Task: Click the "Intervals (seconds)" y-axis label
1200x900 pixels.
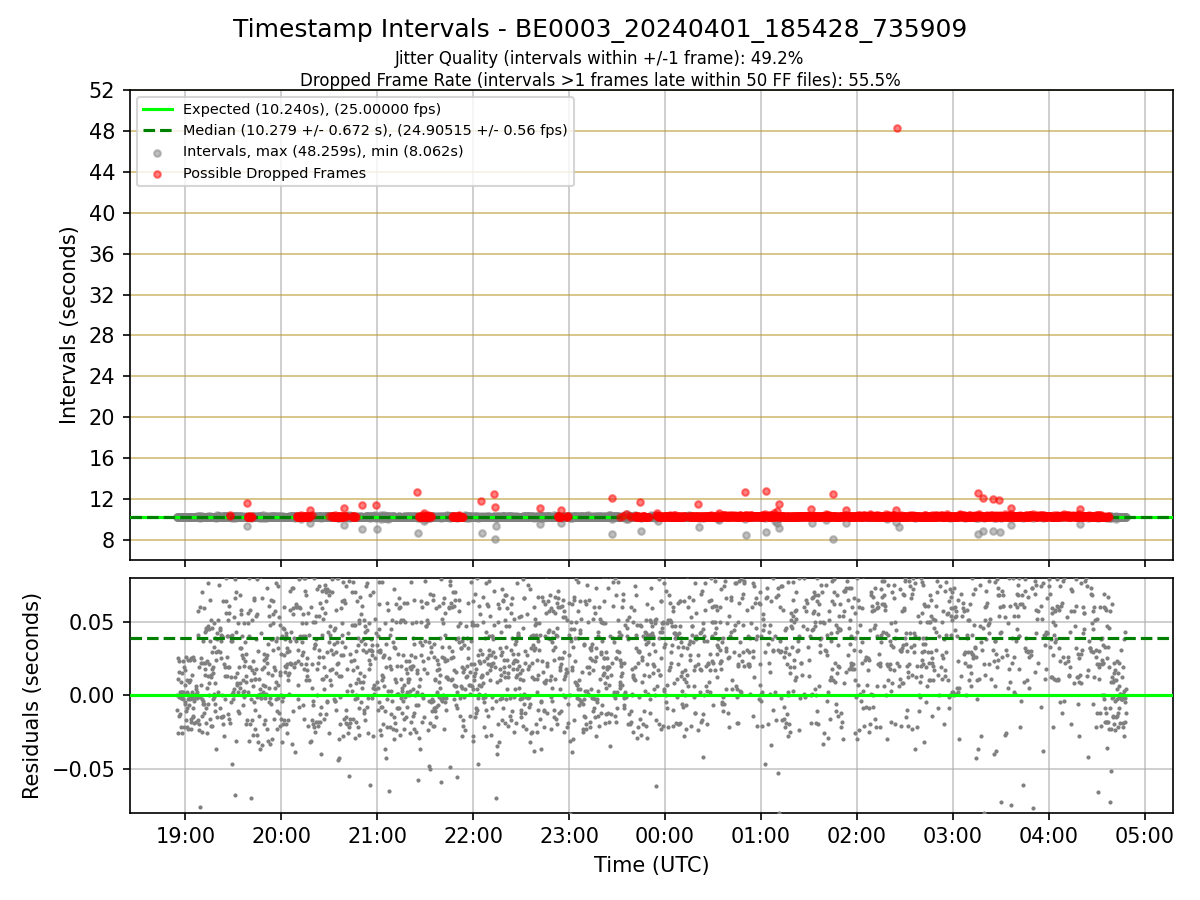Action: 69,325
